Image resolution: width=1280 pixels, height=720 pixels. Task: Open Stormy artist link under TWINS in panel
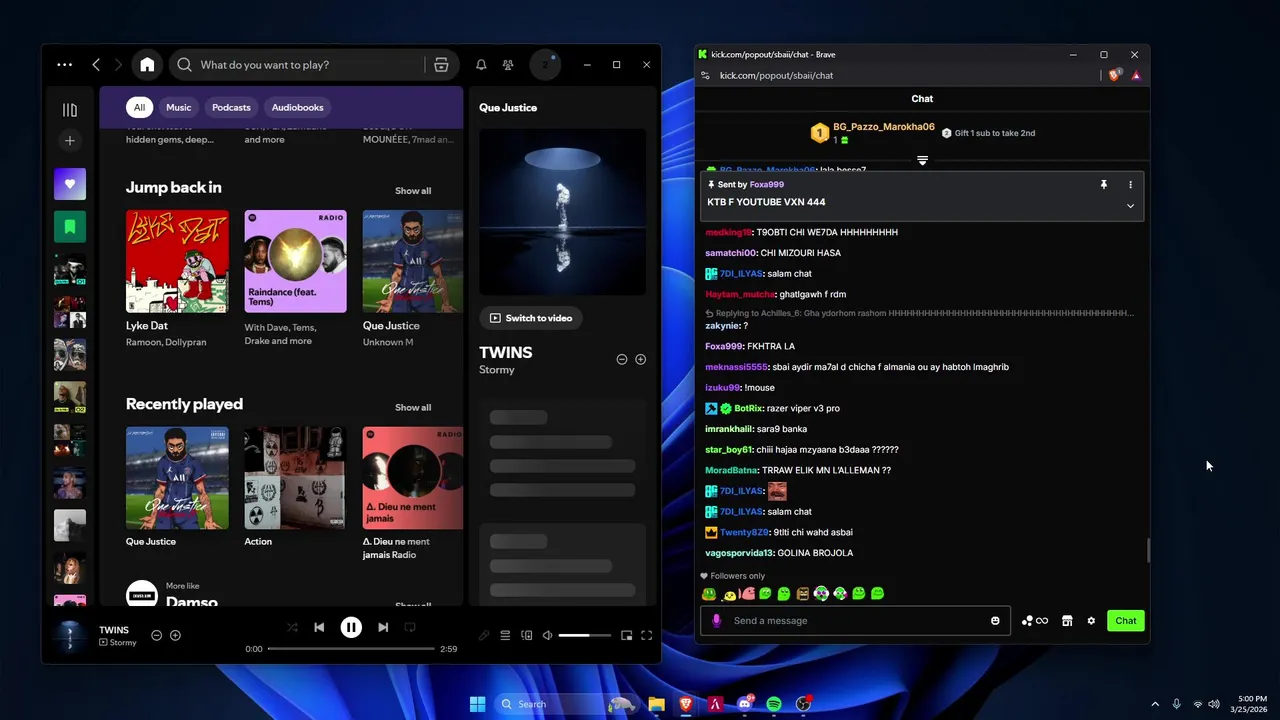point(497,370)
